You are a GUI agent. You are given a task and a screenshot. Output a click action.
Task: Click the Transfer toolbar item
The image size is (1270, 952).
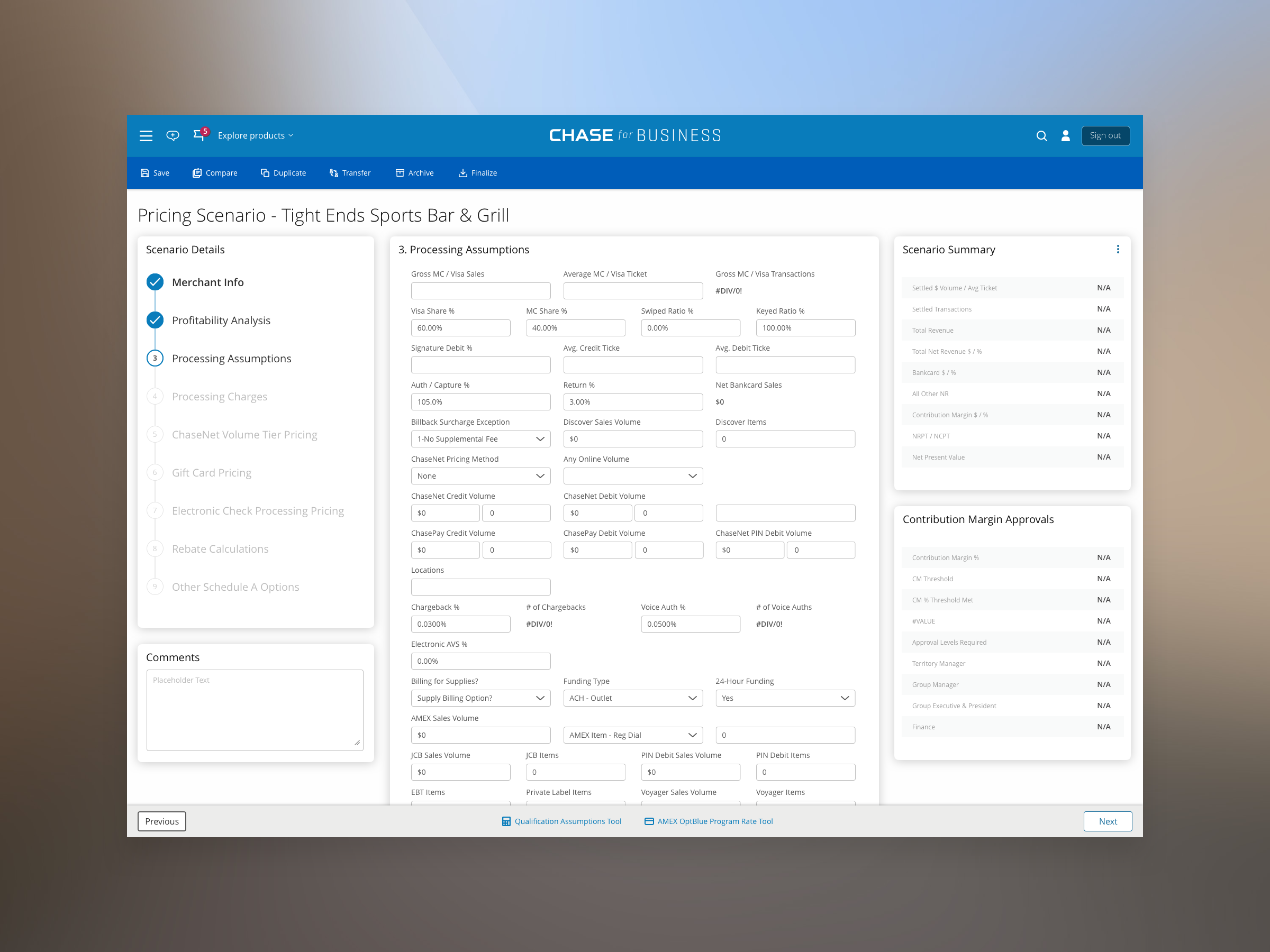[350, 173]
